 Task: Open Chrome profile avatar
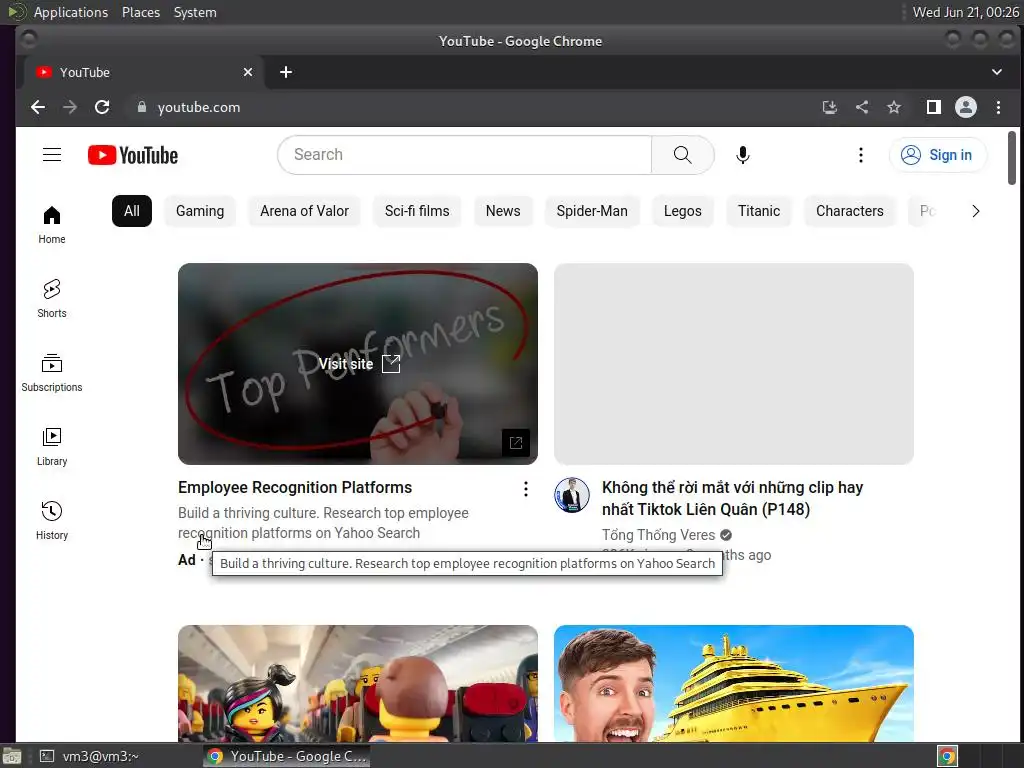966,107
